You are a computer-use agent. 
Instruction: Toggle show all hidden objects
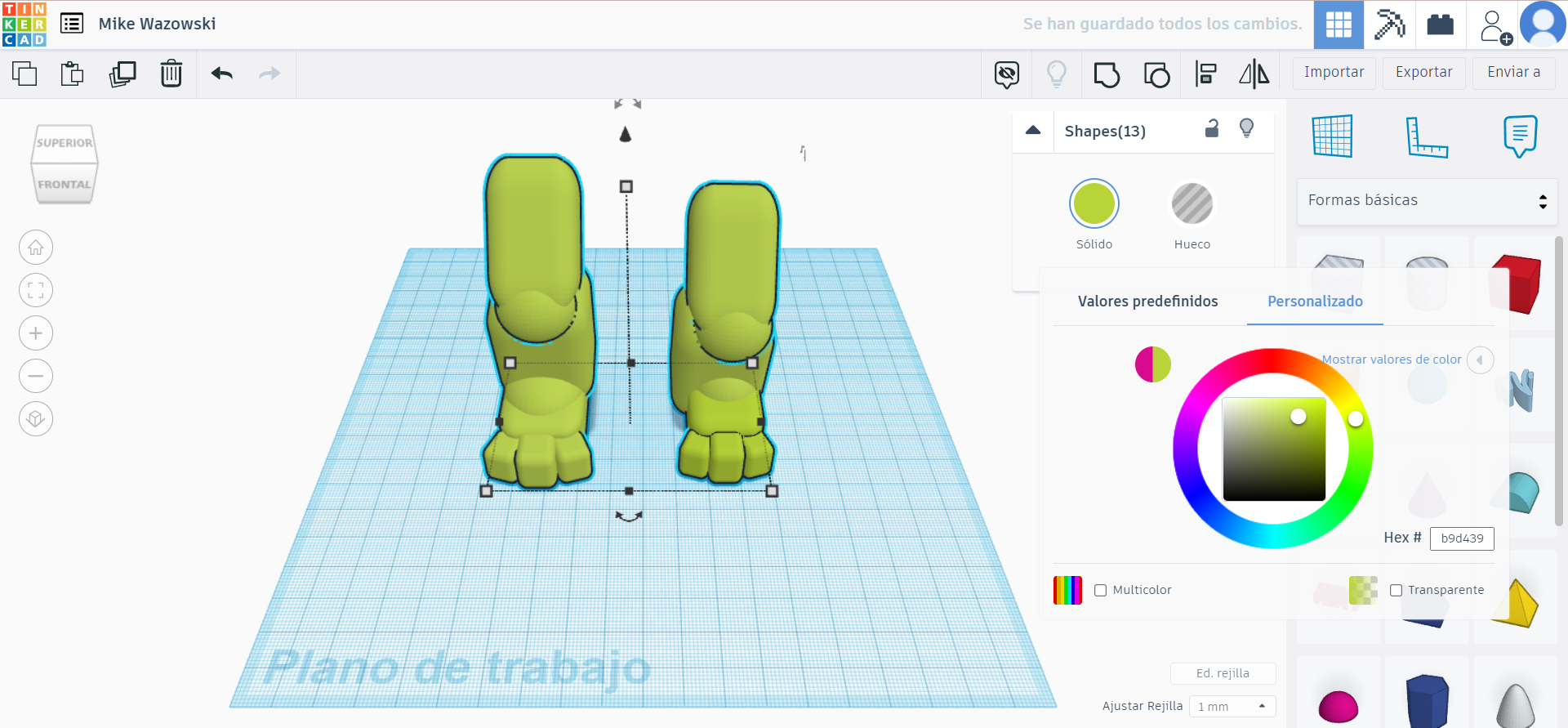[1007, 74]
